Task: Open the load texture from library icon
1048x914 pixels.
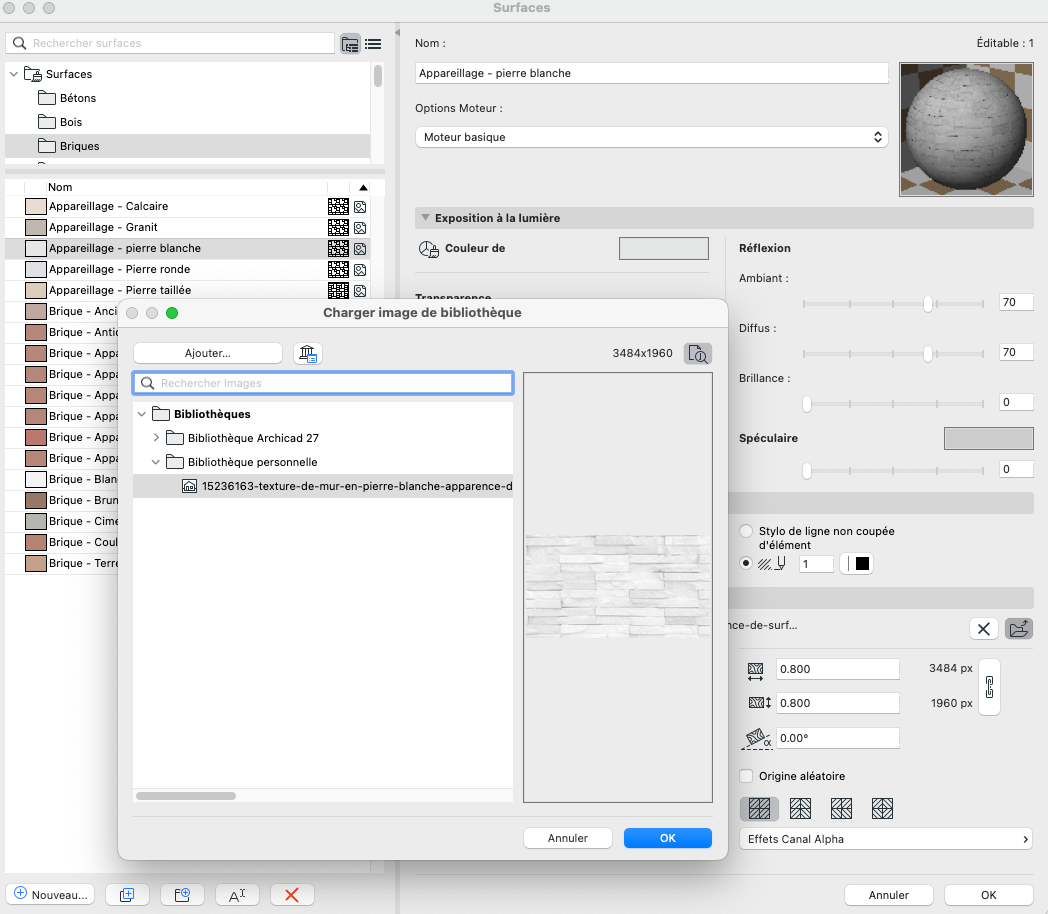Action: pos(1019,629)
